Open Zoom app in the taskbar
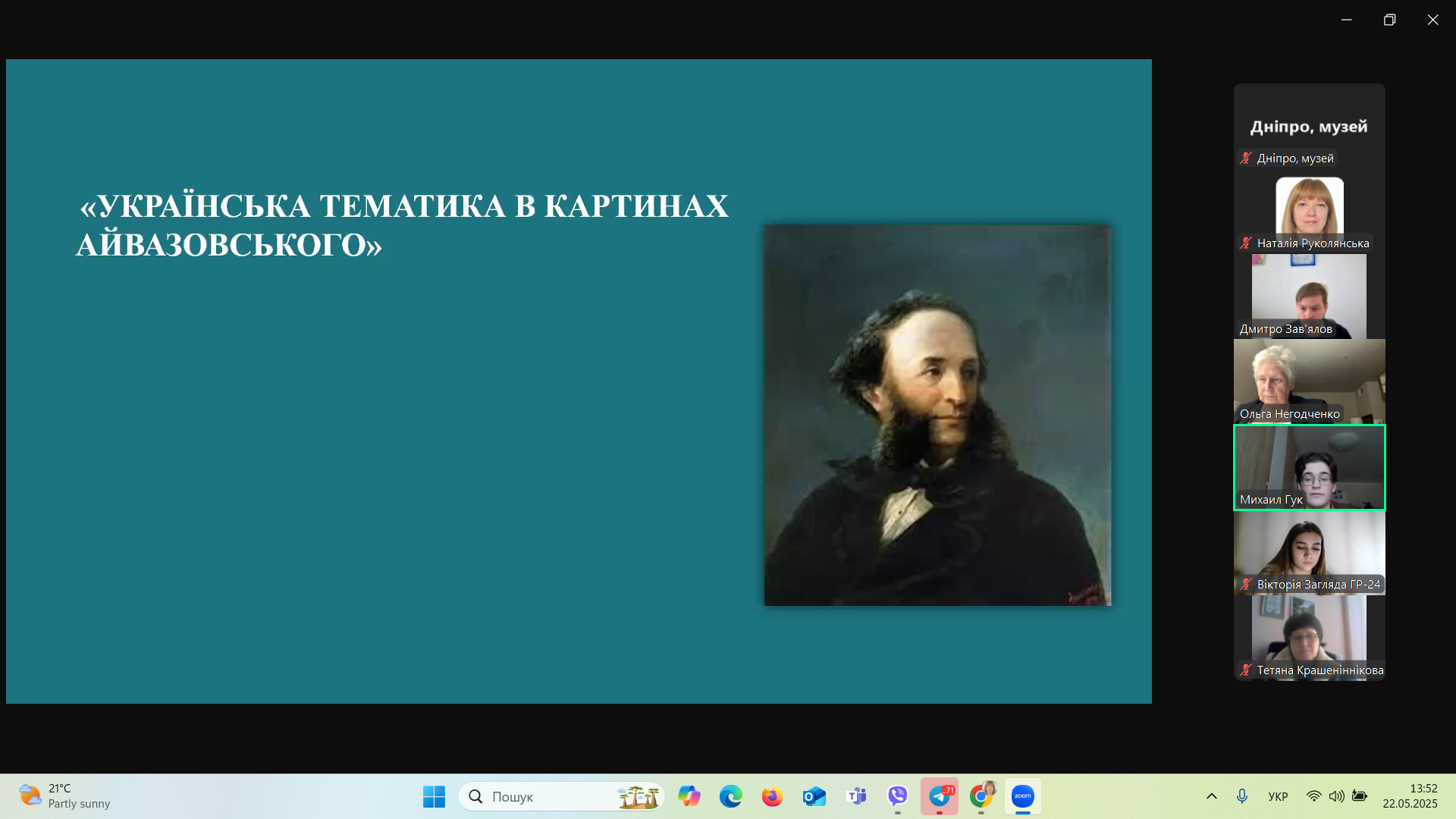This screenshot has height=819, width=1456. (x=1022, y=796)
